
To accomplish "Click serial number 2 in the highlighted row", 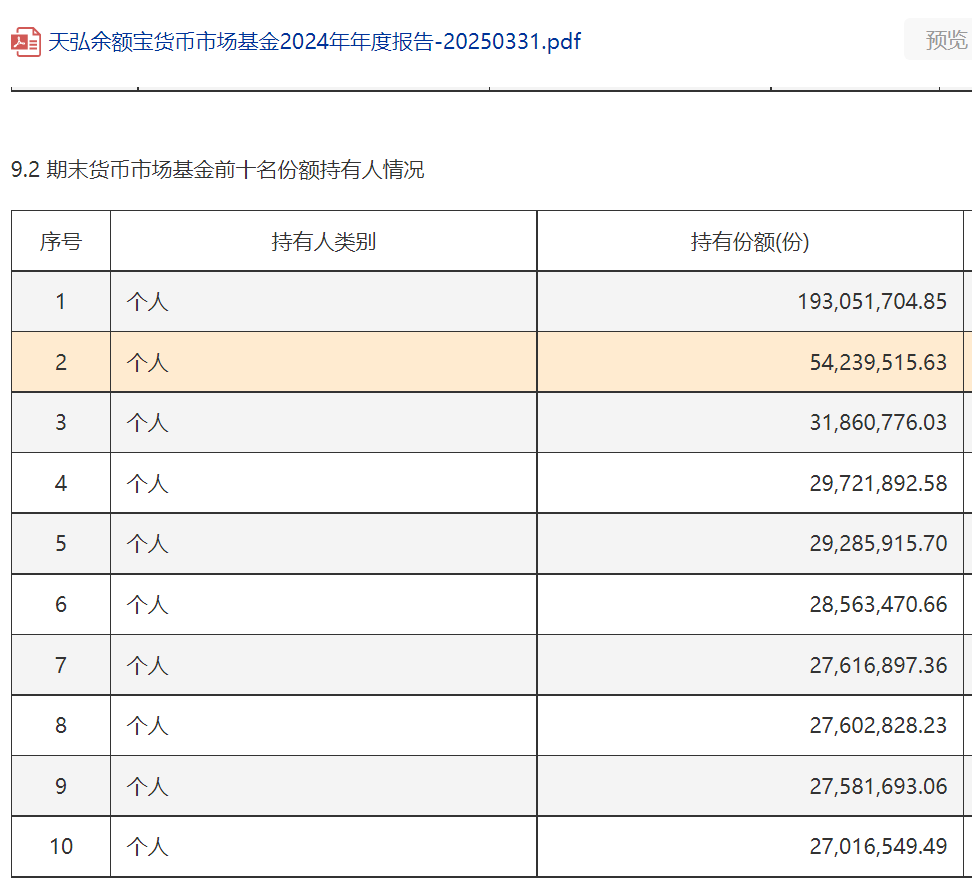I will pyautogui.click(x=61, y=363).
